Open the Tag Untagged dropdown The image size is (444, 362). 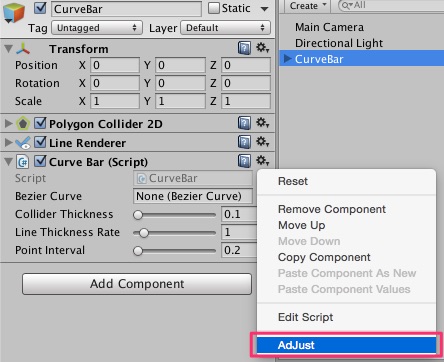[x=97, y=28]
